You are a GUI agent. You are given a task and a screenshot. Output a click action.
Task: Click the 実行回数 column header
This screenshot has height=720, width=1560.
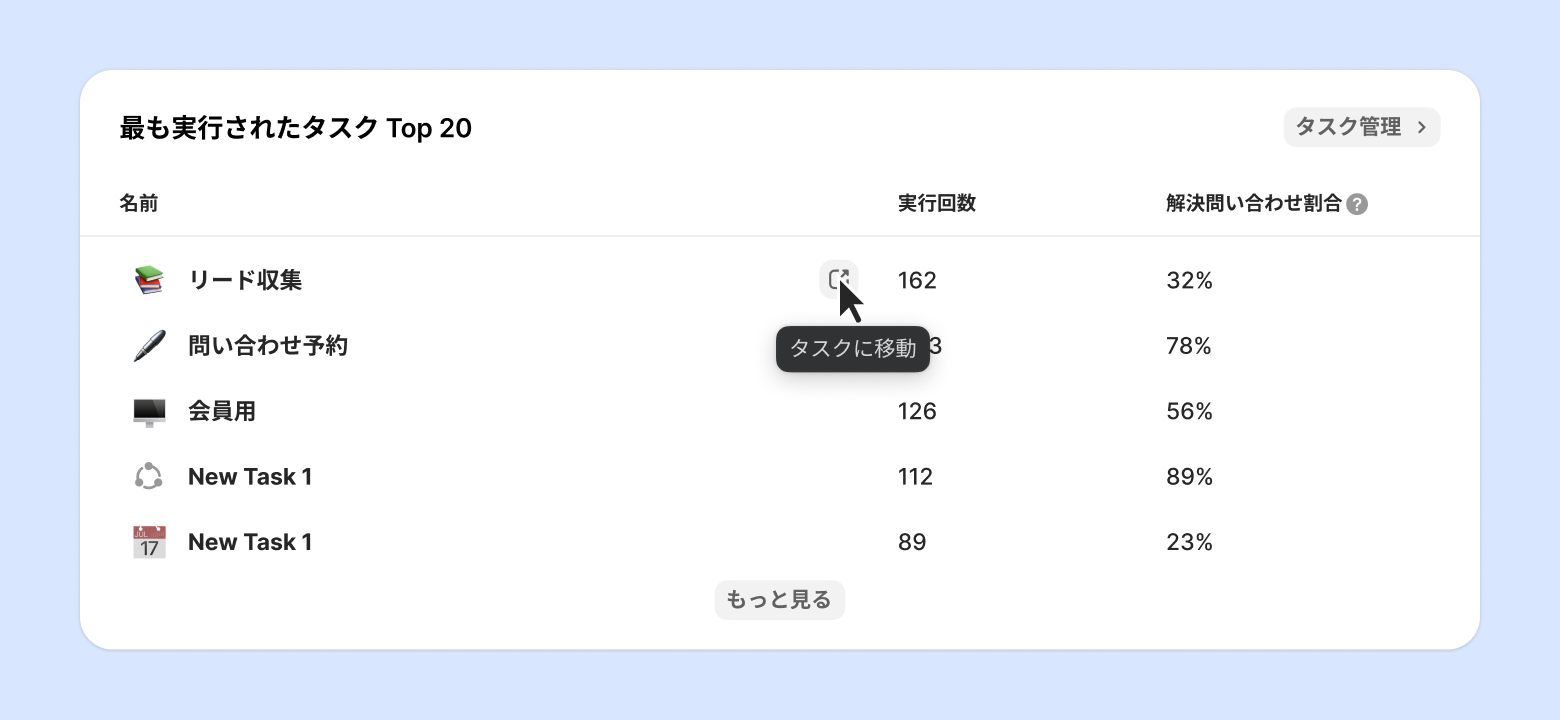pyautogui.click(x=936, y=204)
